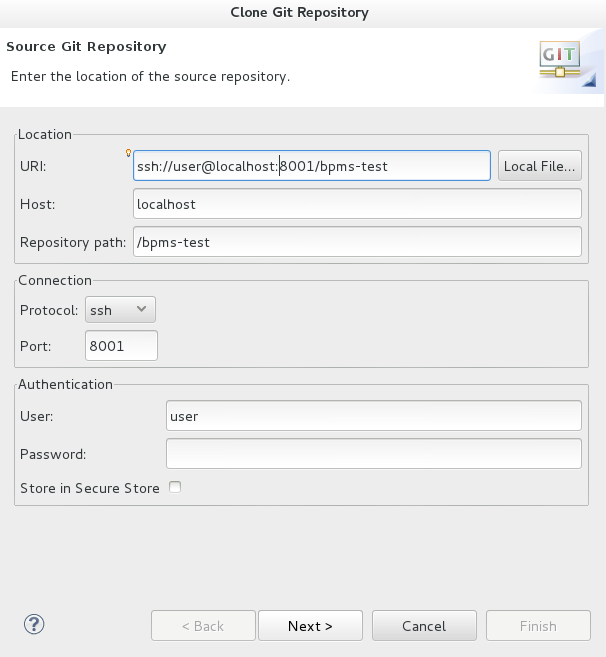Click the greyed-out Finish button
606x657 pixels.
click(x=538, y=626)
